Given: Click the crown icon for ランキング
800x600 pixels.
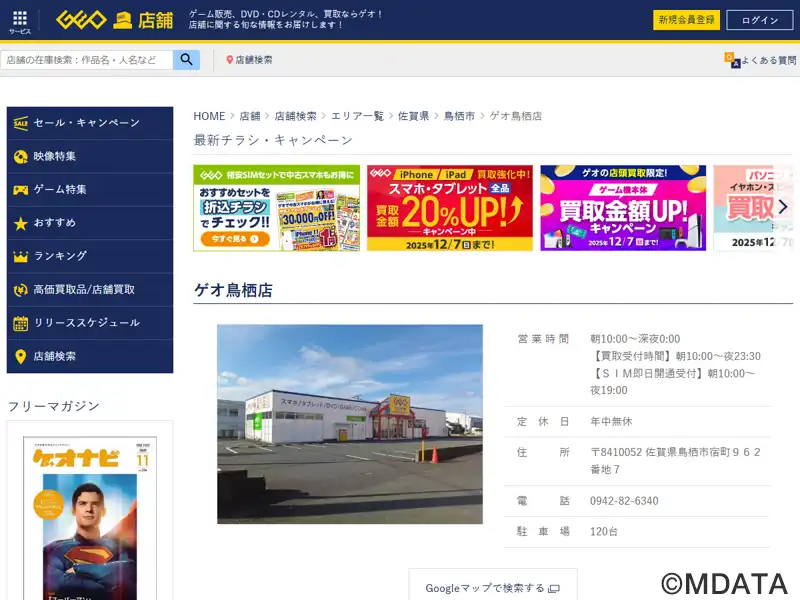Looking at the screenshot, I should pos(20,257).
